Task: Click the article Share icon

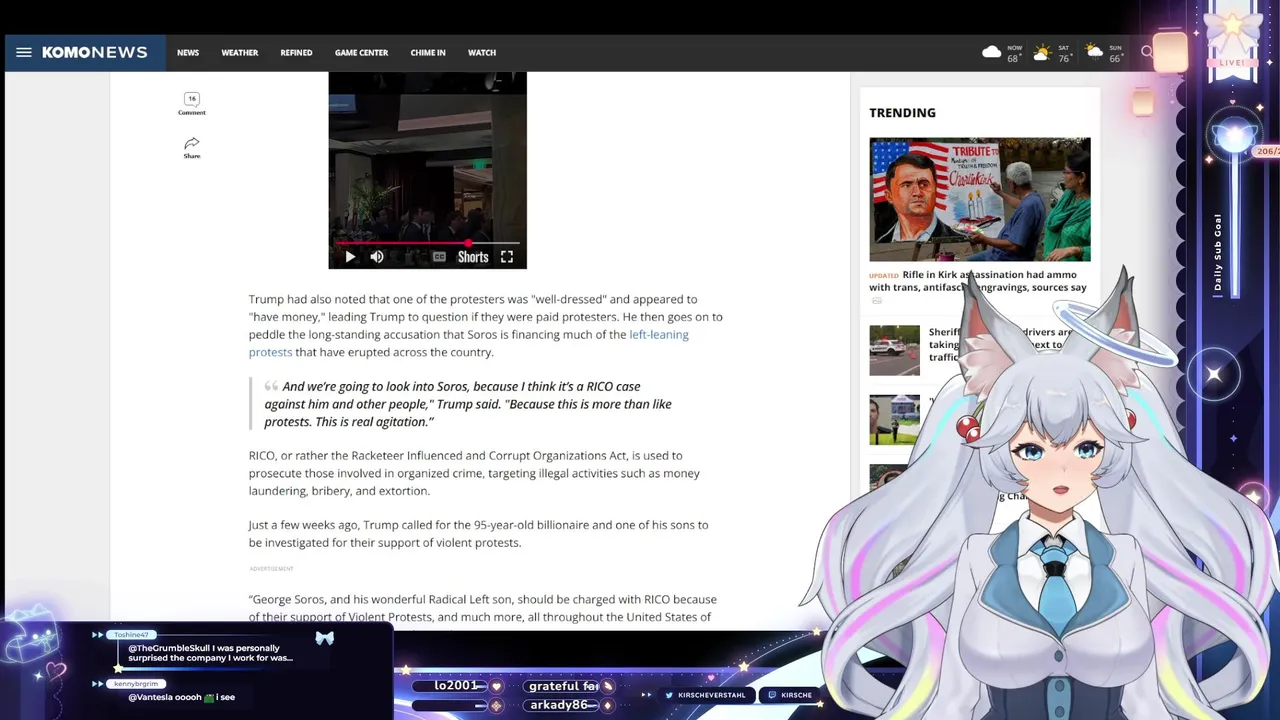Action: coord(192,148)
